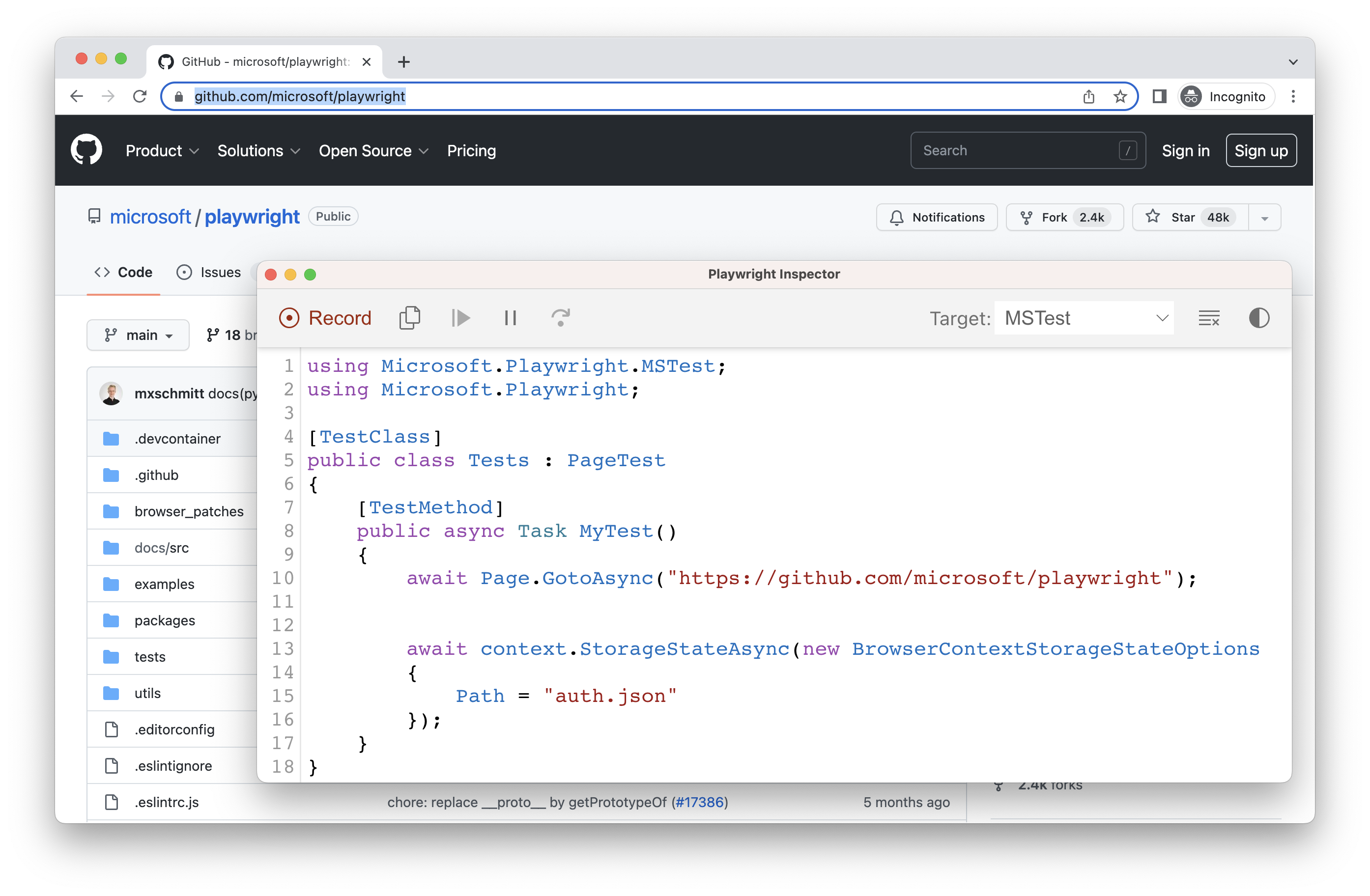Click the GotoAsync code on line 10
The height and width of the screenshot is (896, 1370).
click(597, 578)
